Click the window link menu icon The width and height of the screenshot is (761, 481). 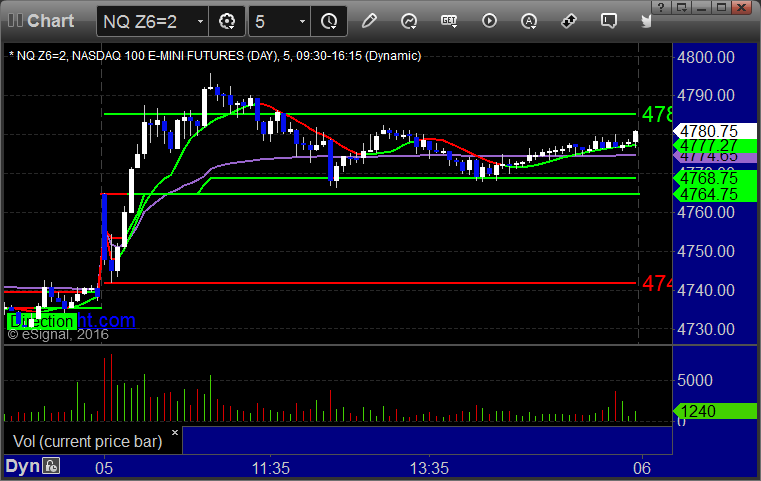click(x=681, y=7)
